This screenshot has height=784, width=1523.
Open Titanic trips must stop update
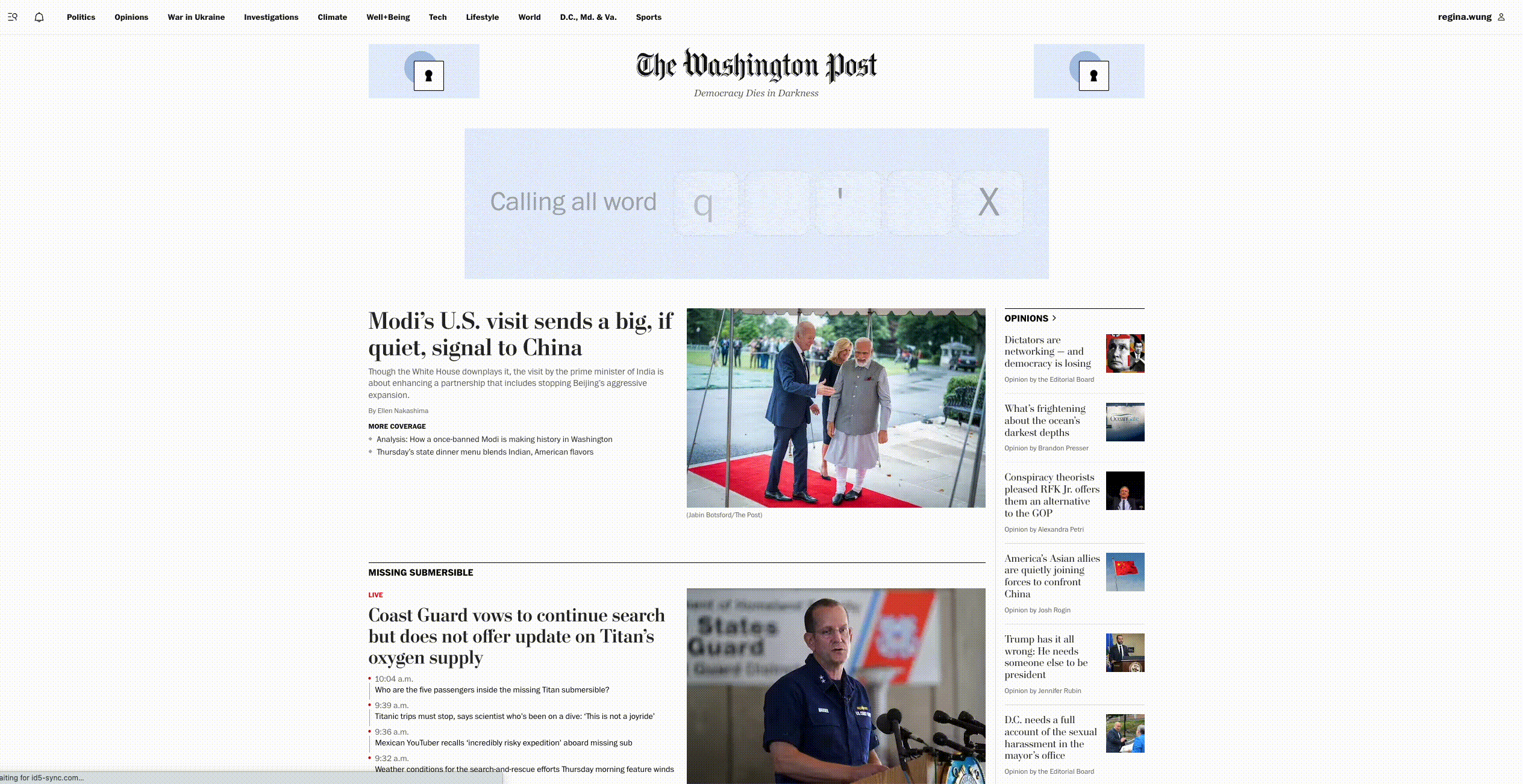tap(514, 717)
